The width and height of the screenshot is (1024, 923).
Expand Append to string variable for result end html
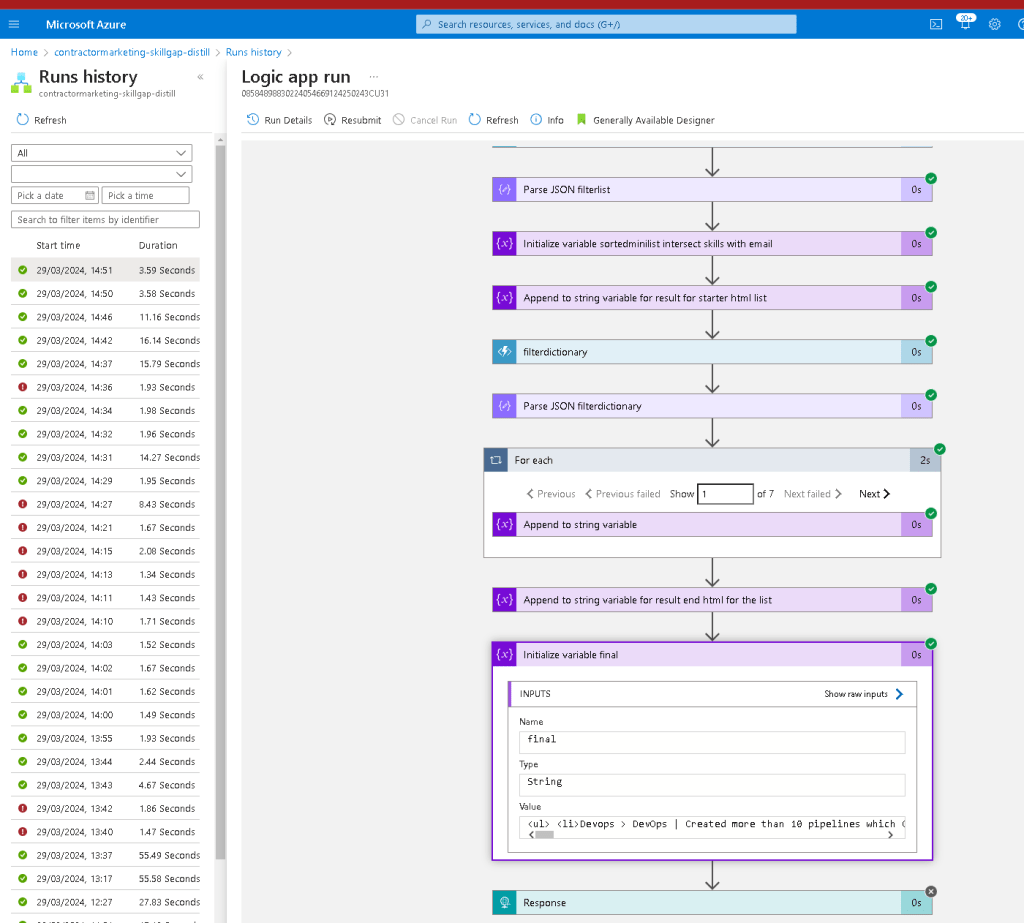click(712, 600)
